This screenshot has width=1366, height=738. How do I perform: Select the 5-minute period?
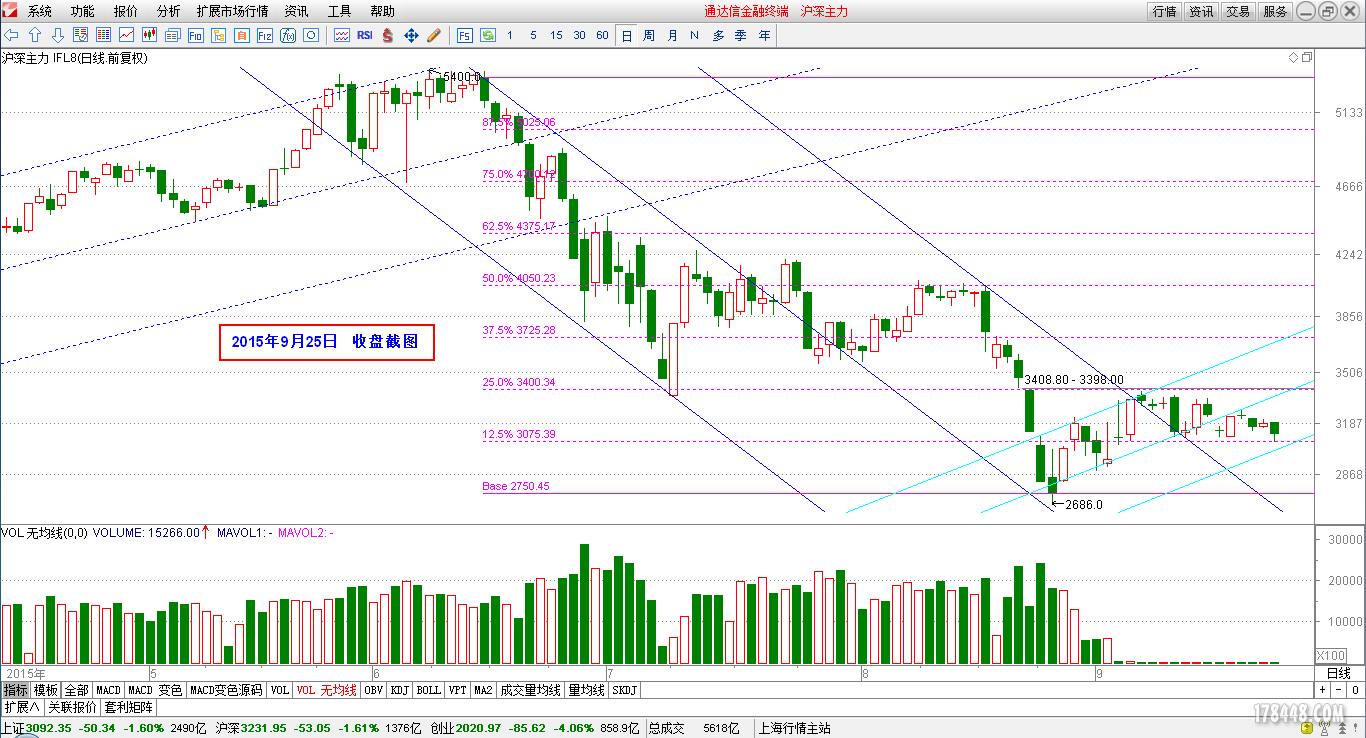pyautogui.click(x=533, y=35)
